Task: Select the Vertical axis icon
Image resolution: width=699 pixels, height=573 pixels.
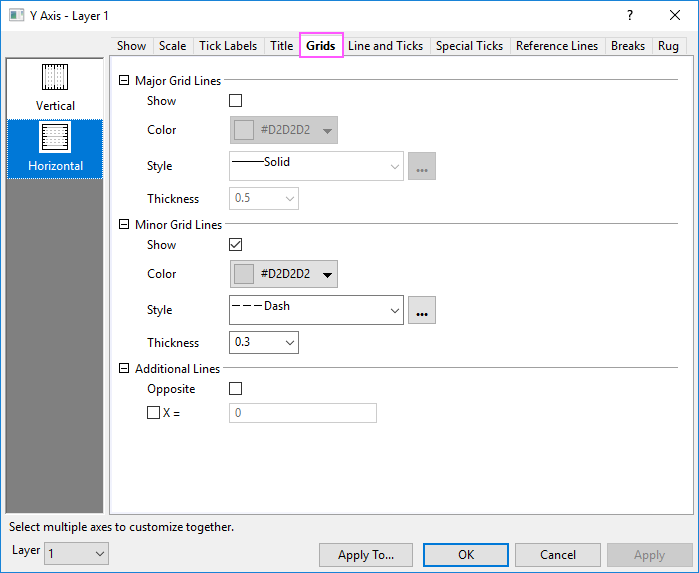Action: 55,78
